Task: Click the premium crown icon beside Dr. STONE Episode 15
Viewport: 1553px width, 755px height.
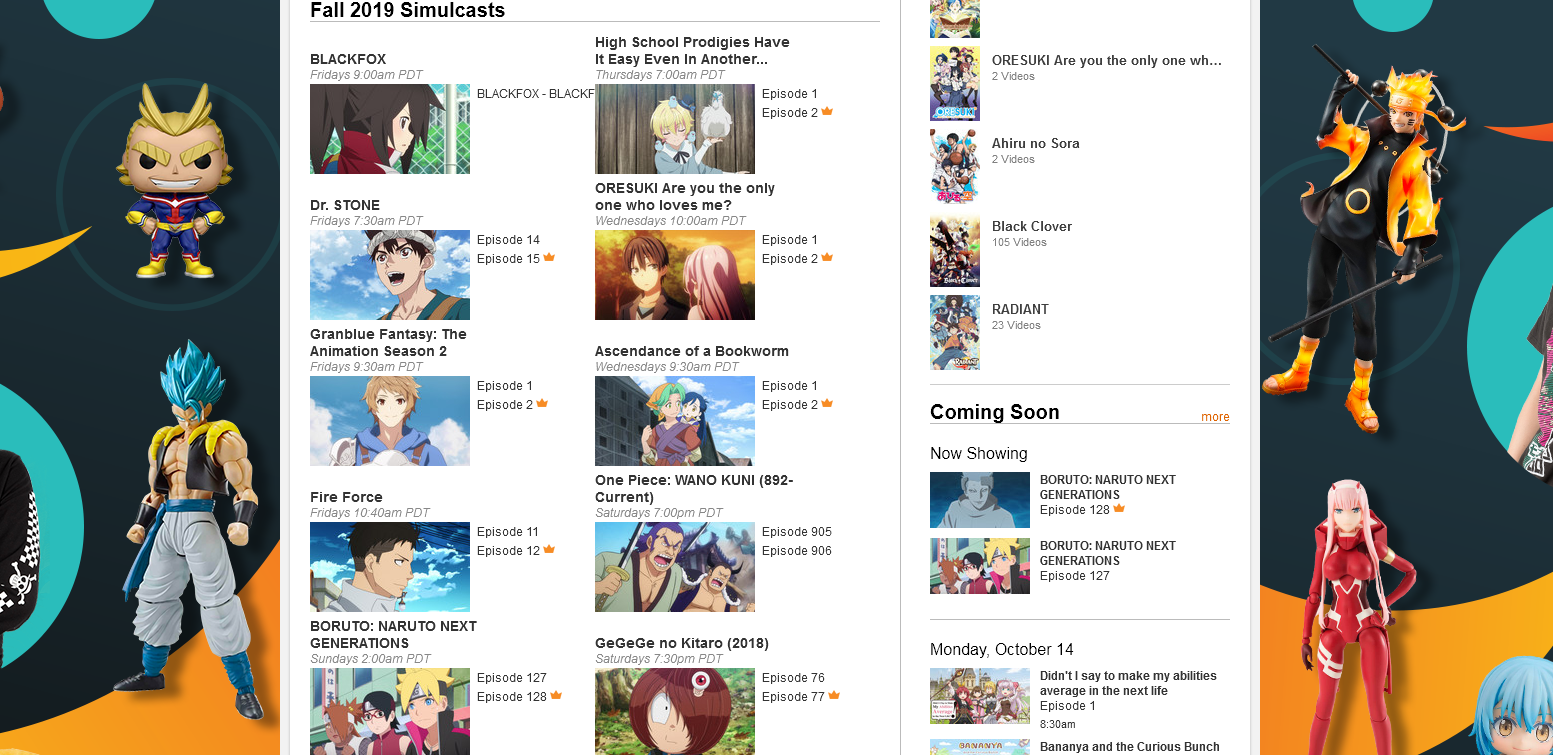Action: 549,258
